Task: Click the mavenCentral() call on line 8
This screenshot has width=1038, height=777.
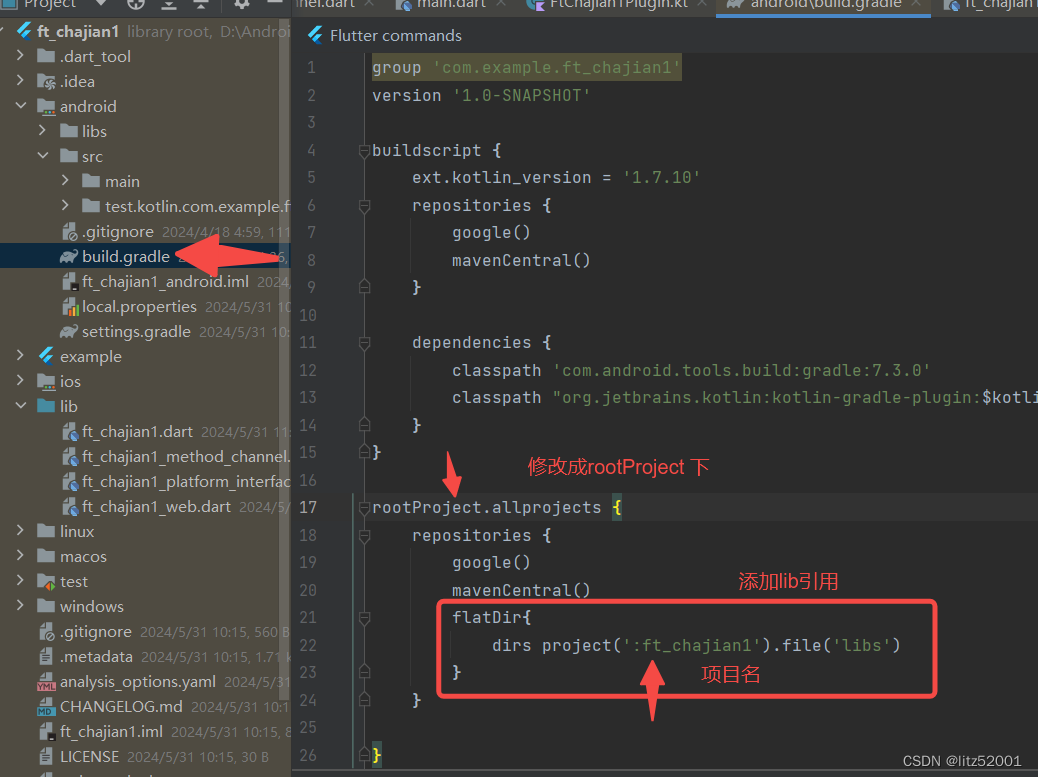Action: point(521,260)
